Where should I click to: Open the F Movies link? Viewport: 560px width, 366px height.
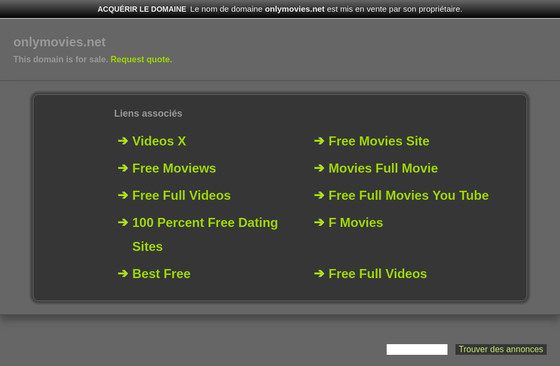356,223
